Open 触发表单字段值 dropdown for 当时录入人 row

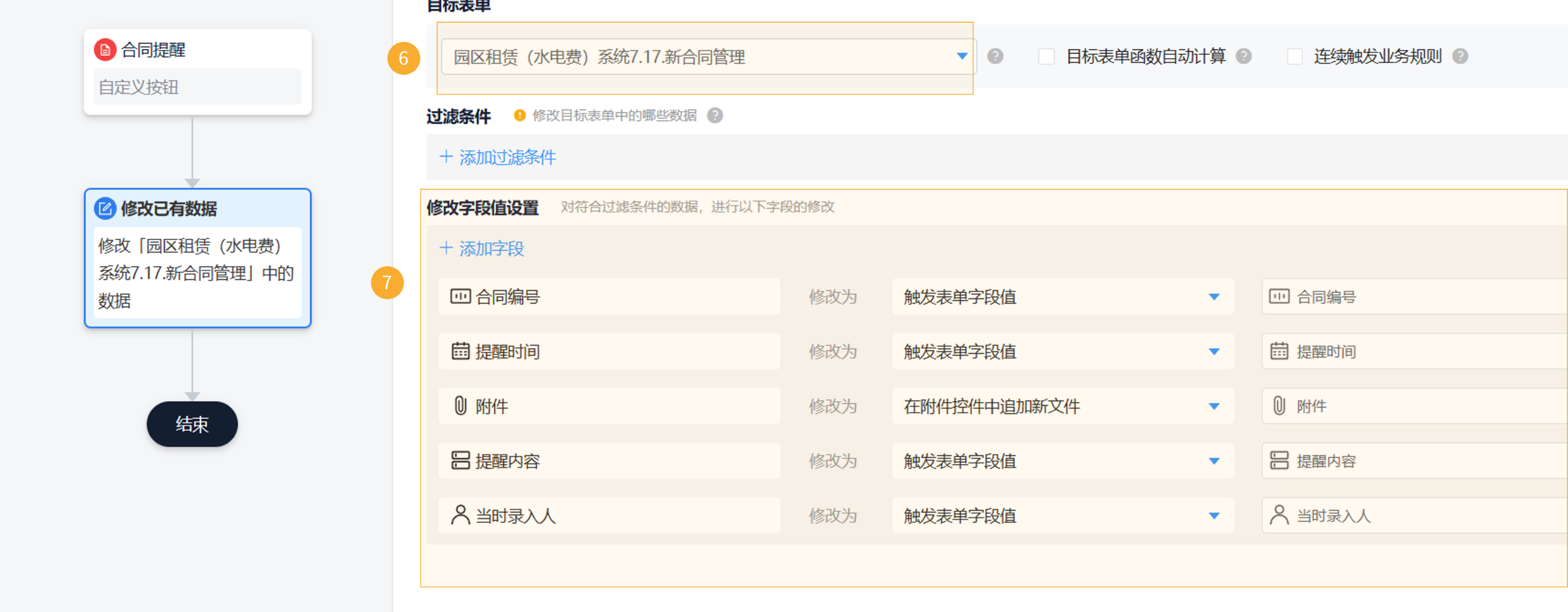(1062, 515)
